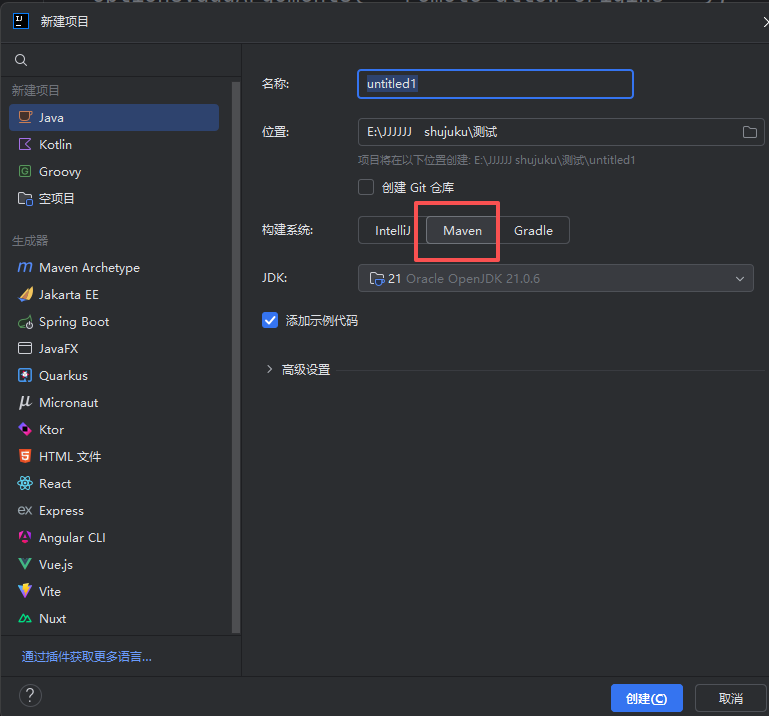Select the Groovy project icon
The height and width of the screenshot is (716, 769).
(25, 171)
